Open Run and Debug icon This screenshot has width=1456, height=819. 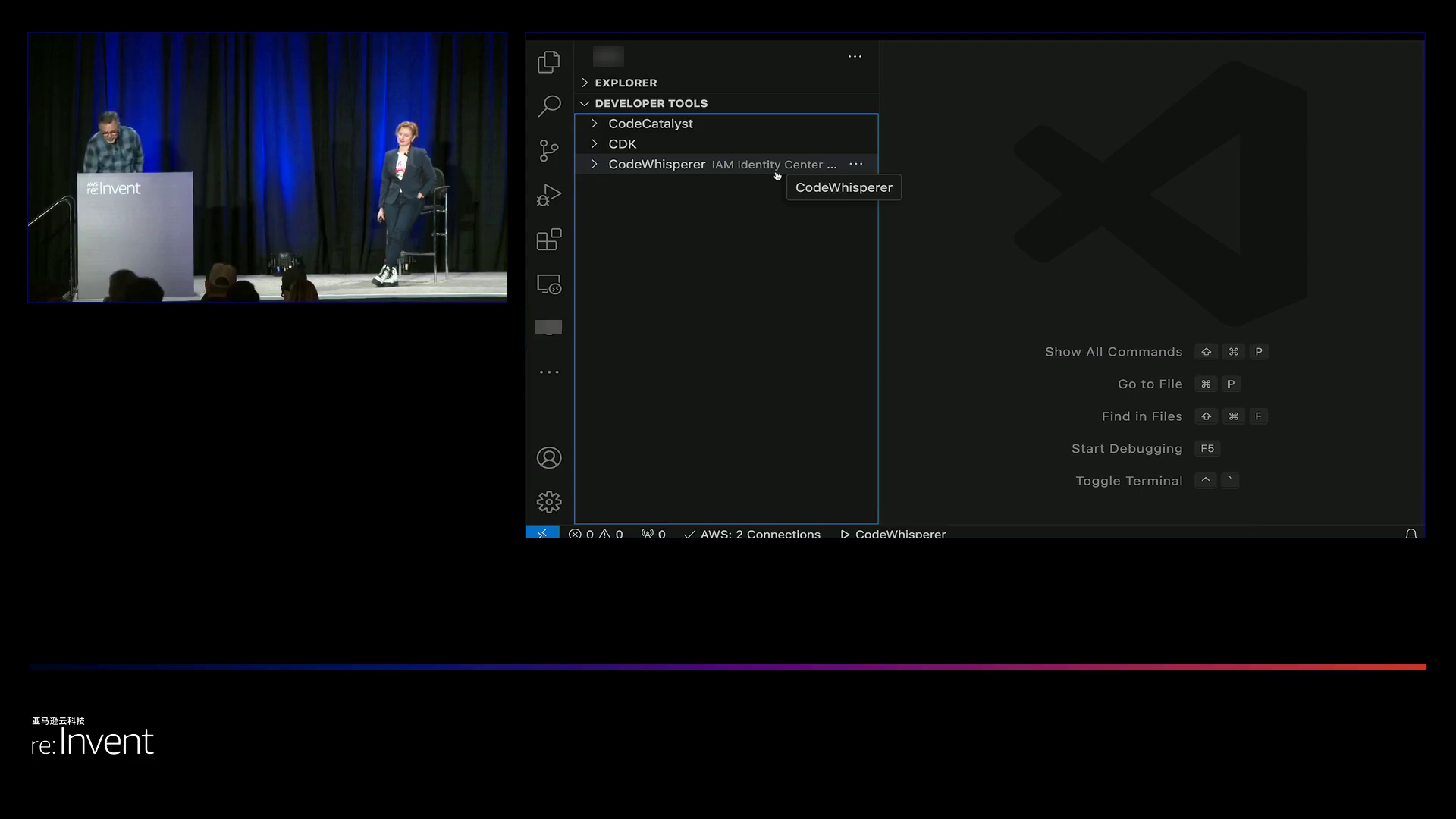(548, 195)
